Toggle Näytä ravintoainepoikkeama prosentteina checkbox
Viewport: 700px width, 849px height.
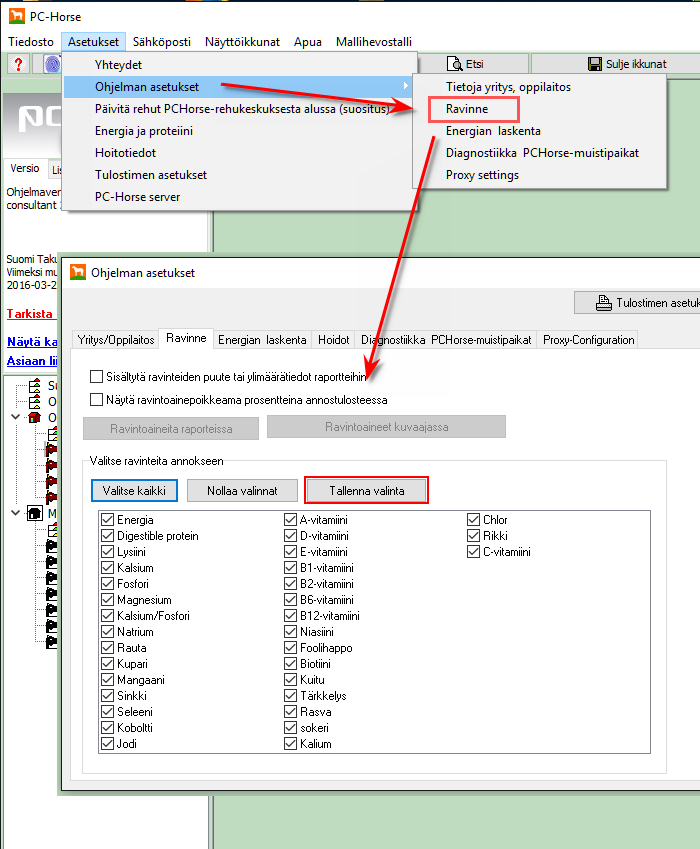tap(97, 399)
